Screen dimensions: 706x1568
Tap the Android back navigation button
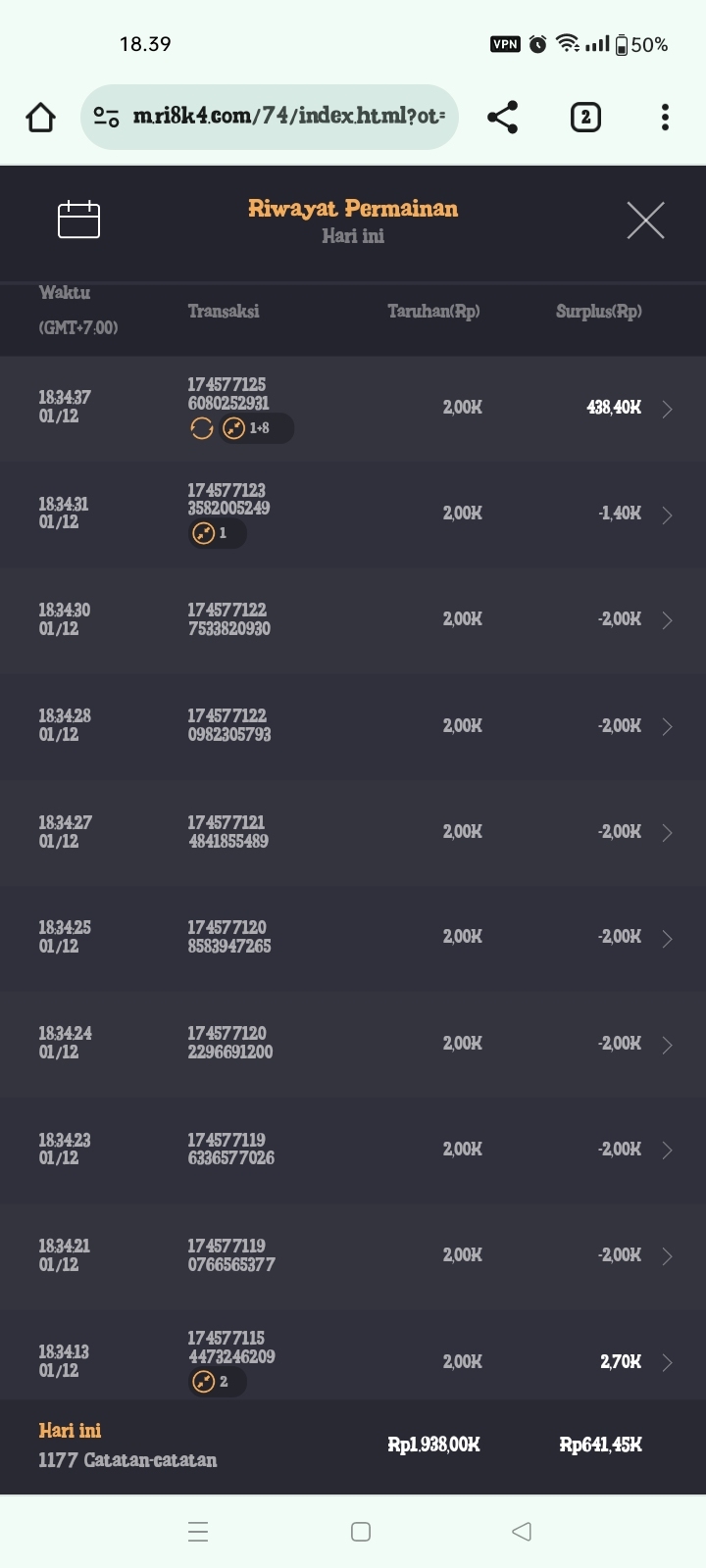522,1532
